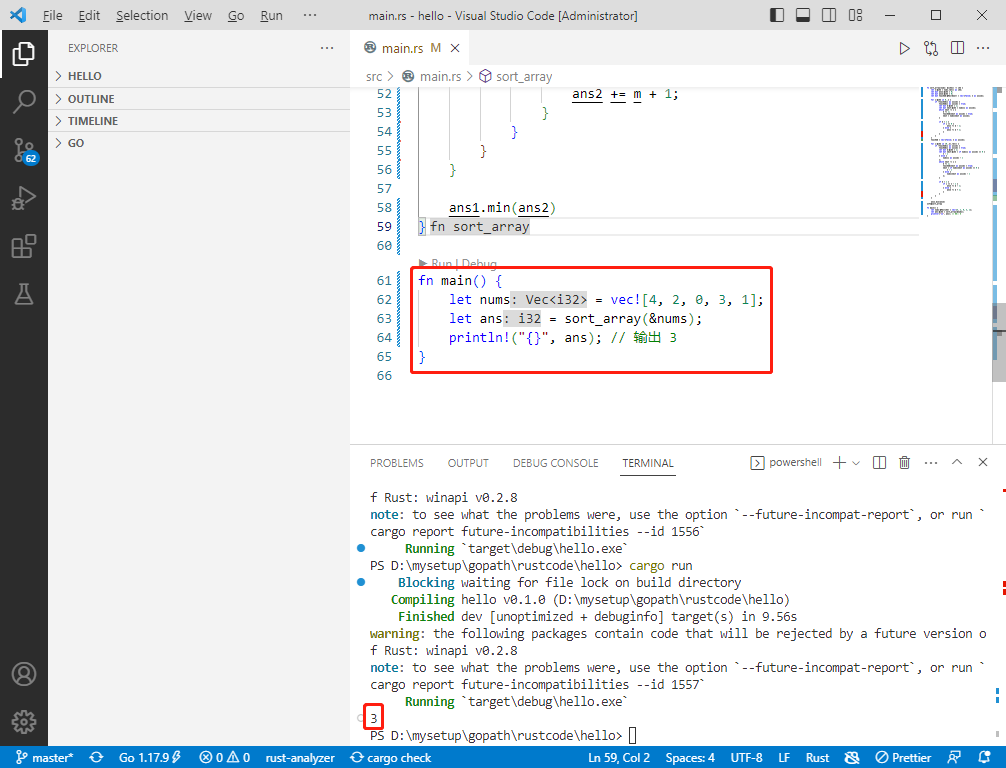Click Synchronize Changes status bar icon
The height and width of the screenshot is (768, 1006).
pos(96,758)
